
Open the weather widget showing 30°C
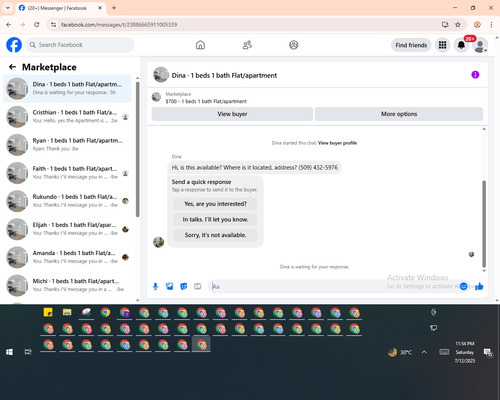click(x=400, y=352)
